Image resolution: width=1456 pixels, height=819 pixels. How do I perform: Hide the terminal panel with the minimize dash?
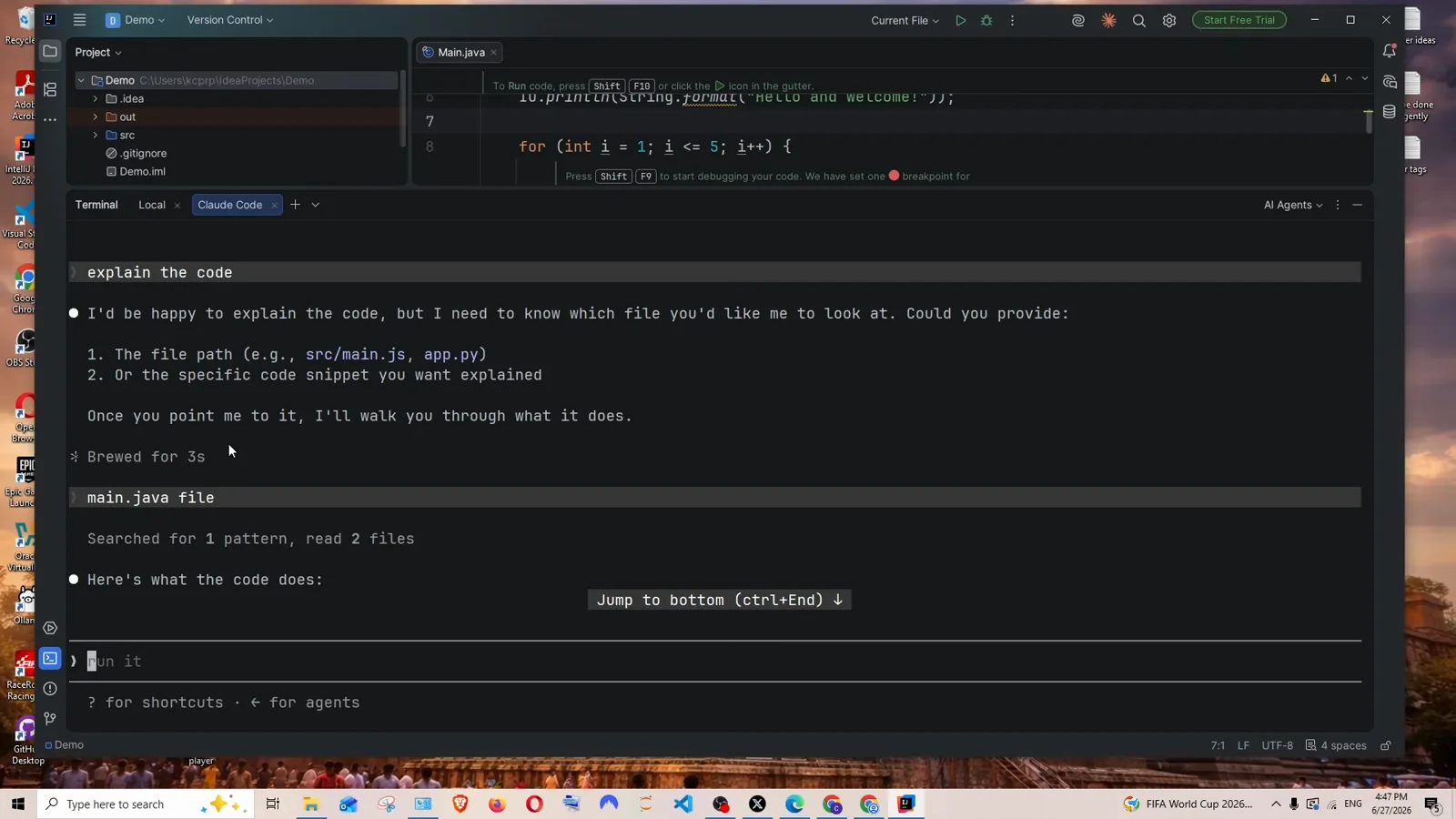click(1357, 205)
